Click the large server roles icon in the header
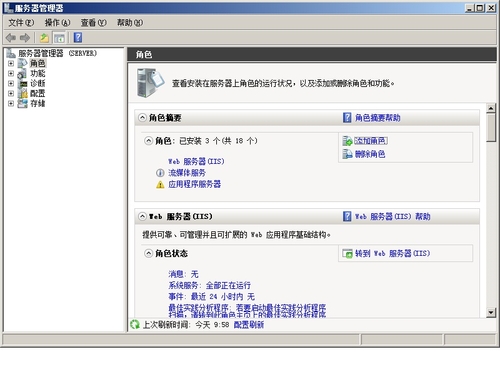 [x=150, y=83]
